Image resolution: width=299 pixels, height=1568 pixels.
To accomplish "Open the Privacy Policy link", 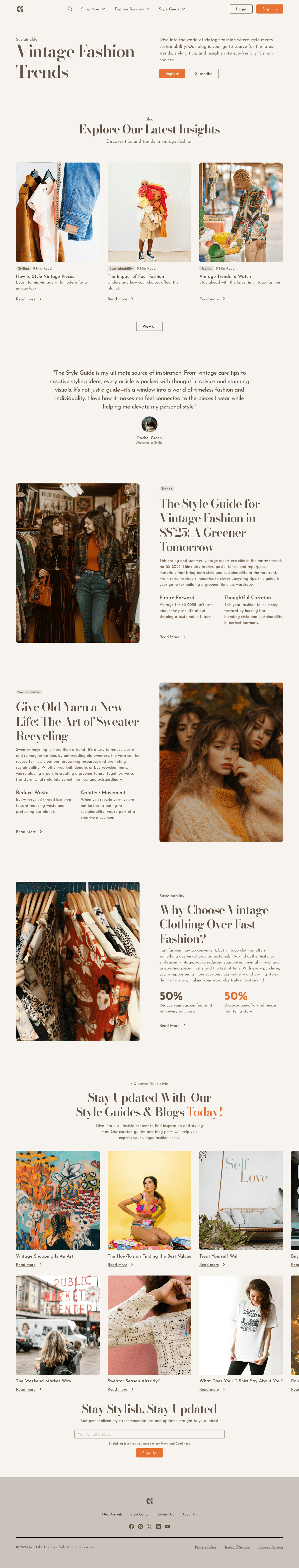I will click(x=205, y=1547).
